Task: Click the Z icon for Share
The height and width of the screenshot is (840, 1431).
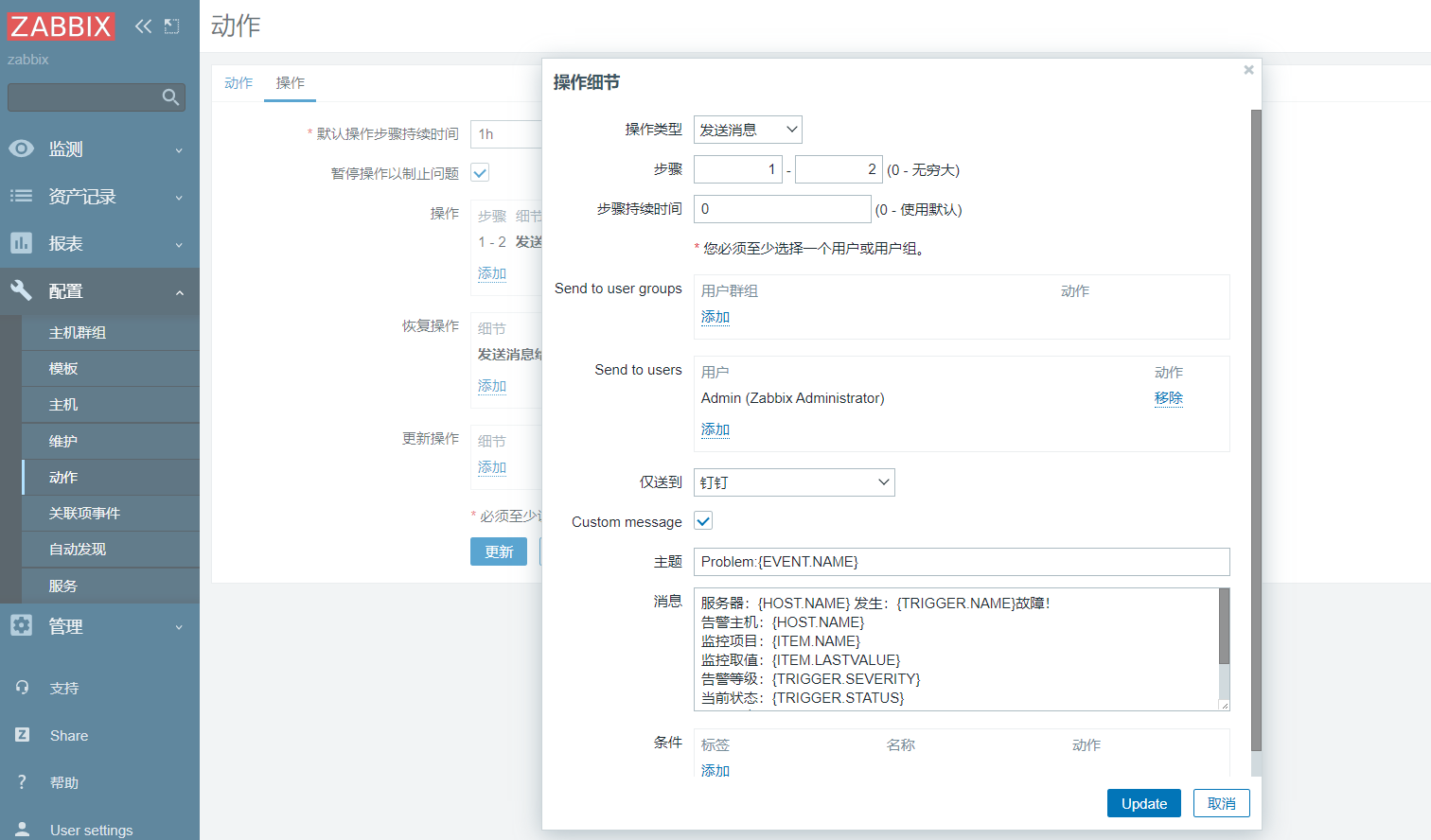Action: [22, 735]
